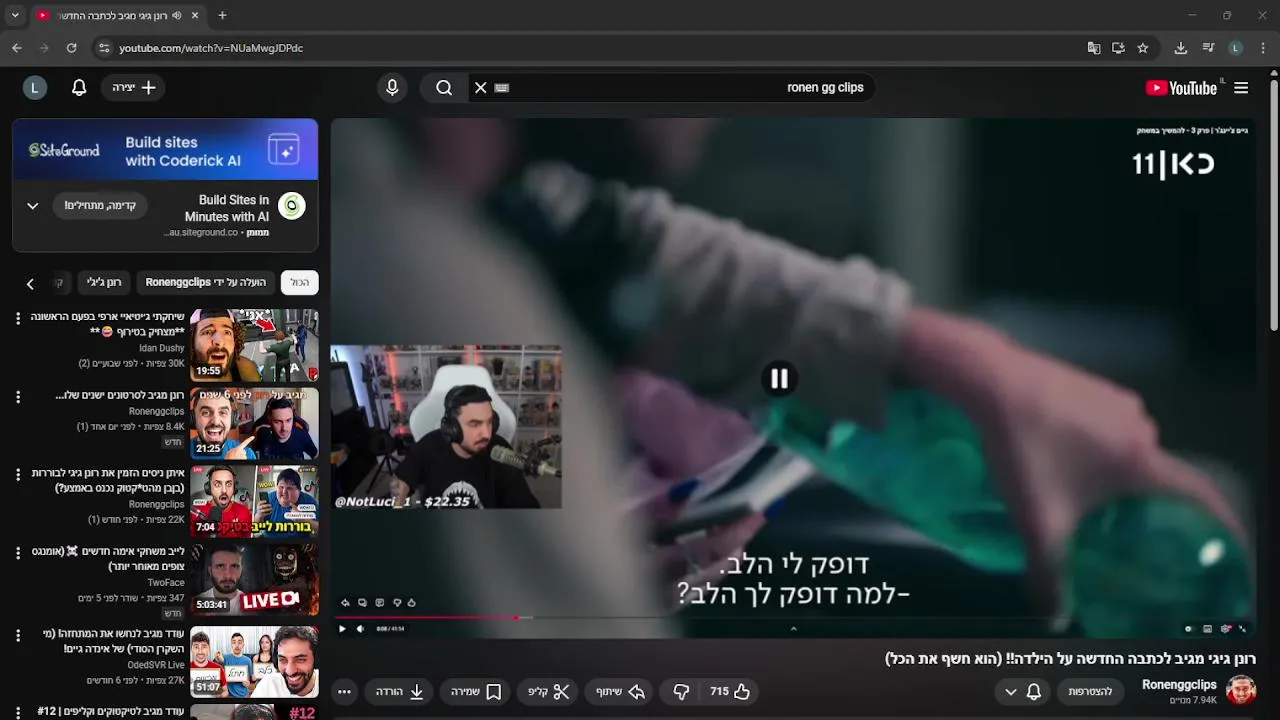Go back with browser back arrow
The height and width of the screenshot is (720, 1280).
[x=17, y=48]
